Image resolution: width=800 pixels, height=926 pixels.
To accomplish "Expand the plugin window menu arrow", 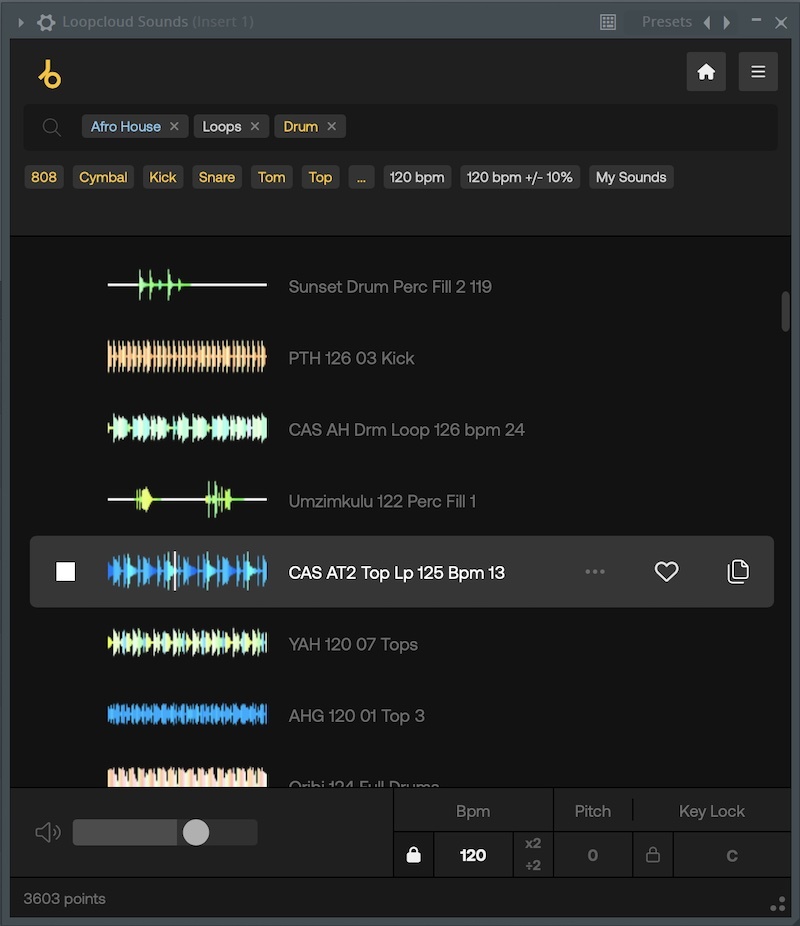I will coord(21,22).
